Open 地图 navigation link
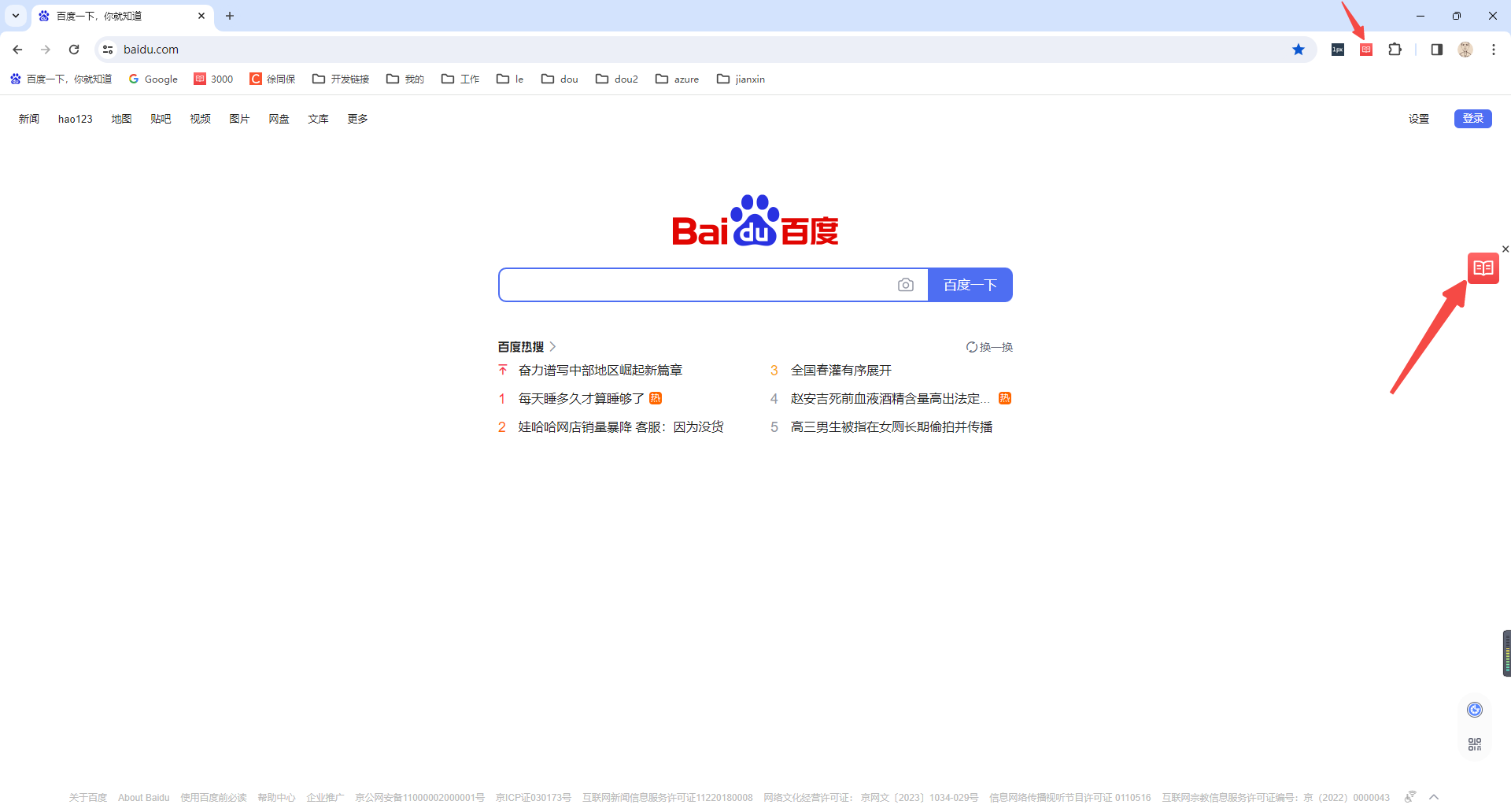The width and height of the screenshot is (1511, 812). click(121, 119)
